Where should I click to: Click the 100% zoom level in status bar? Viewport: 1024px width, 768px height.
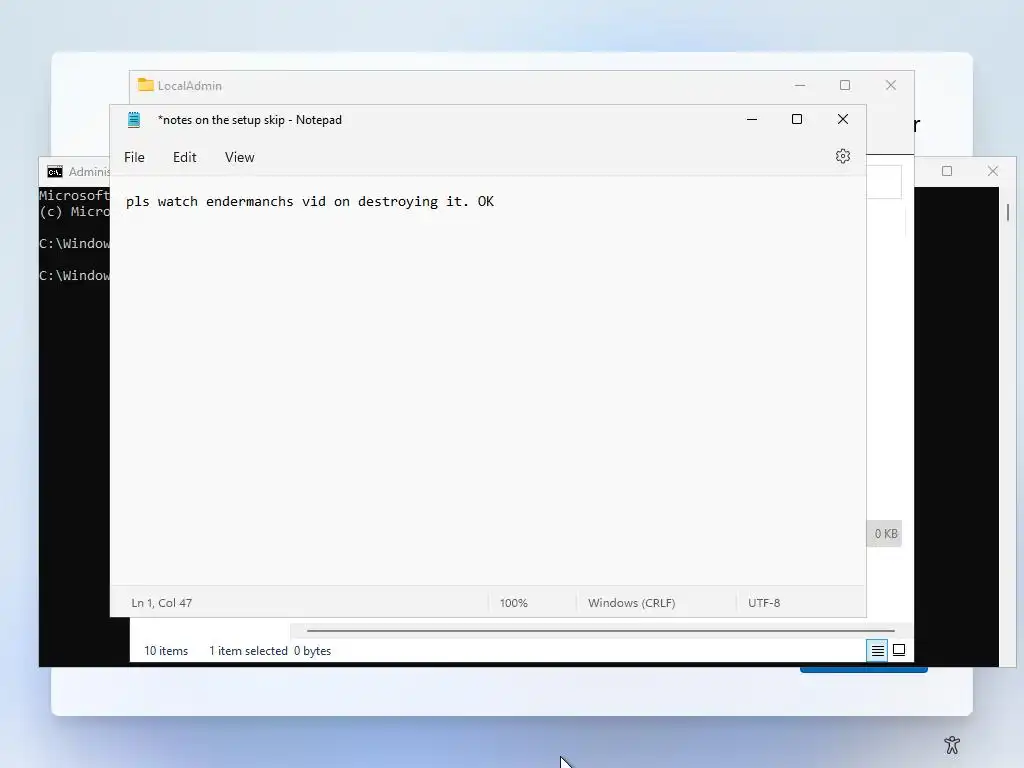[x=513, y=603]
